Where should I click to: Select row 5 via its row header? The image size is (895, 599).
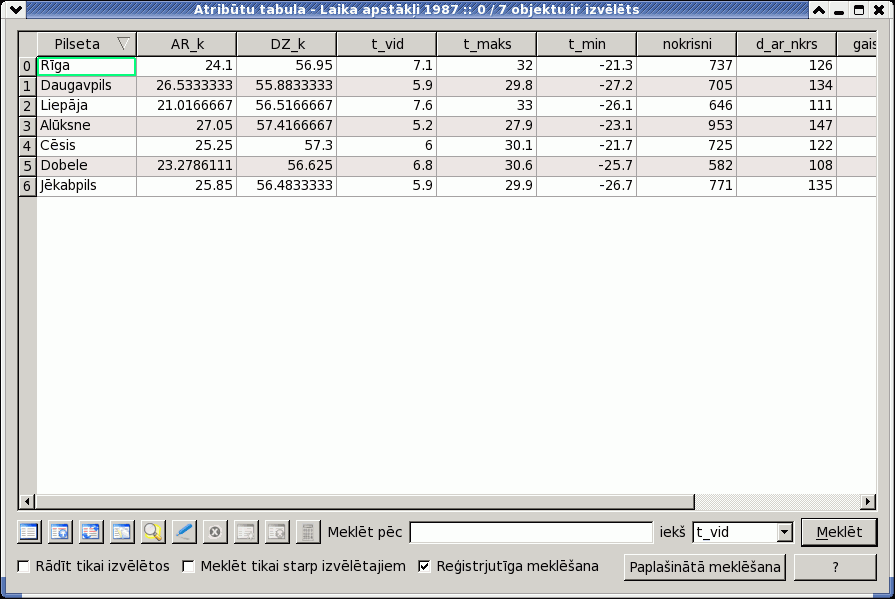[x=27, y=166]
